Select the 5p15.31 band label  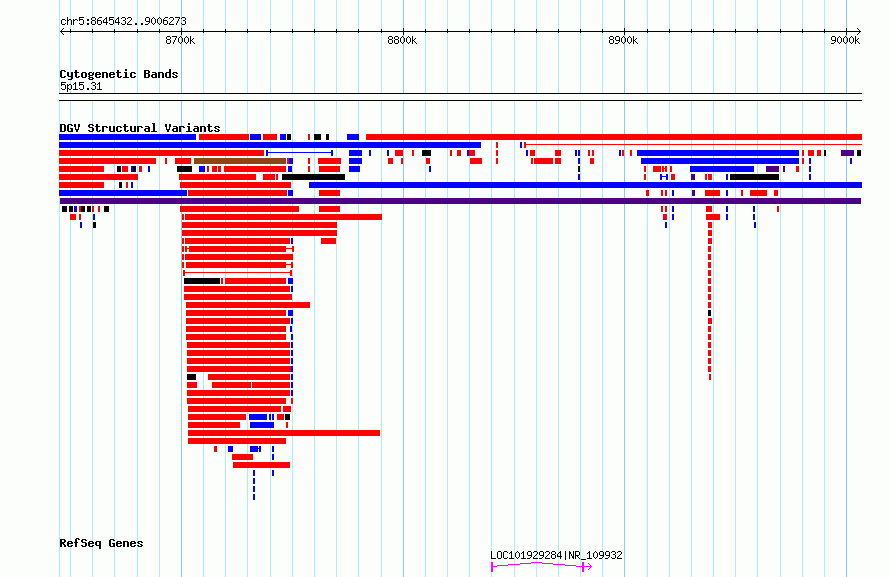pyautogui.click(x=81, y=86)
